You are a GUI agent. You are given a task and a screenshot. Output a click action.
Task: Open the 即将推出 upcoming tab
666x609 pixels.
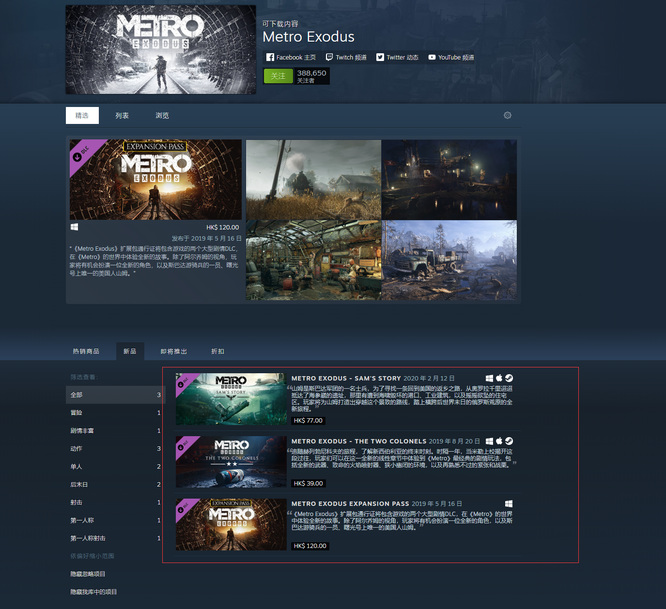click(174, 351)
